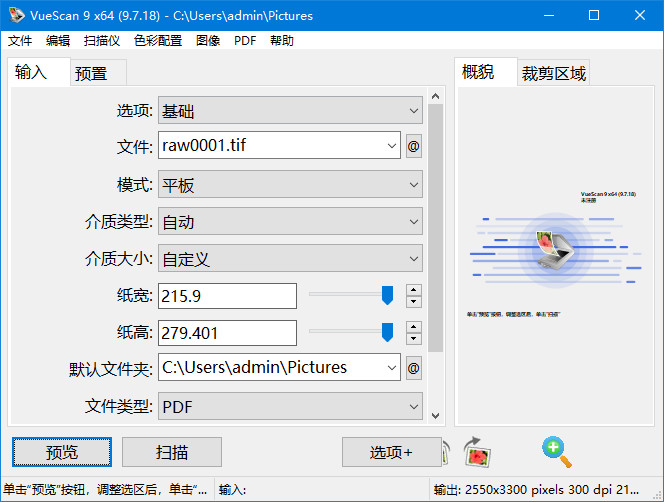Click the zoom in magnifier icon

pos(556,452)
